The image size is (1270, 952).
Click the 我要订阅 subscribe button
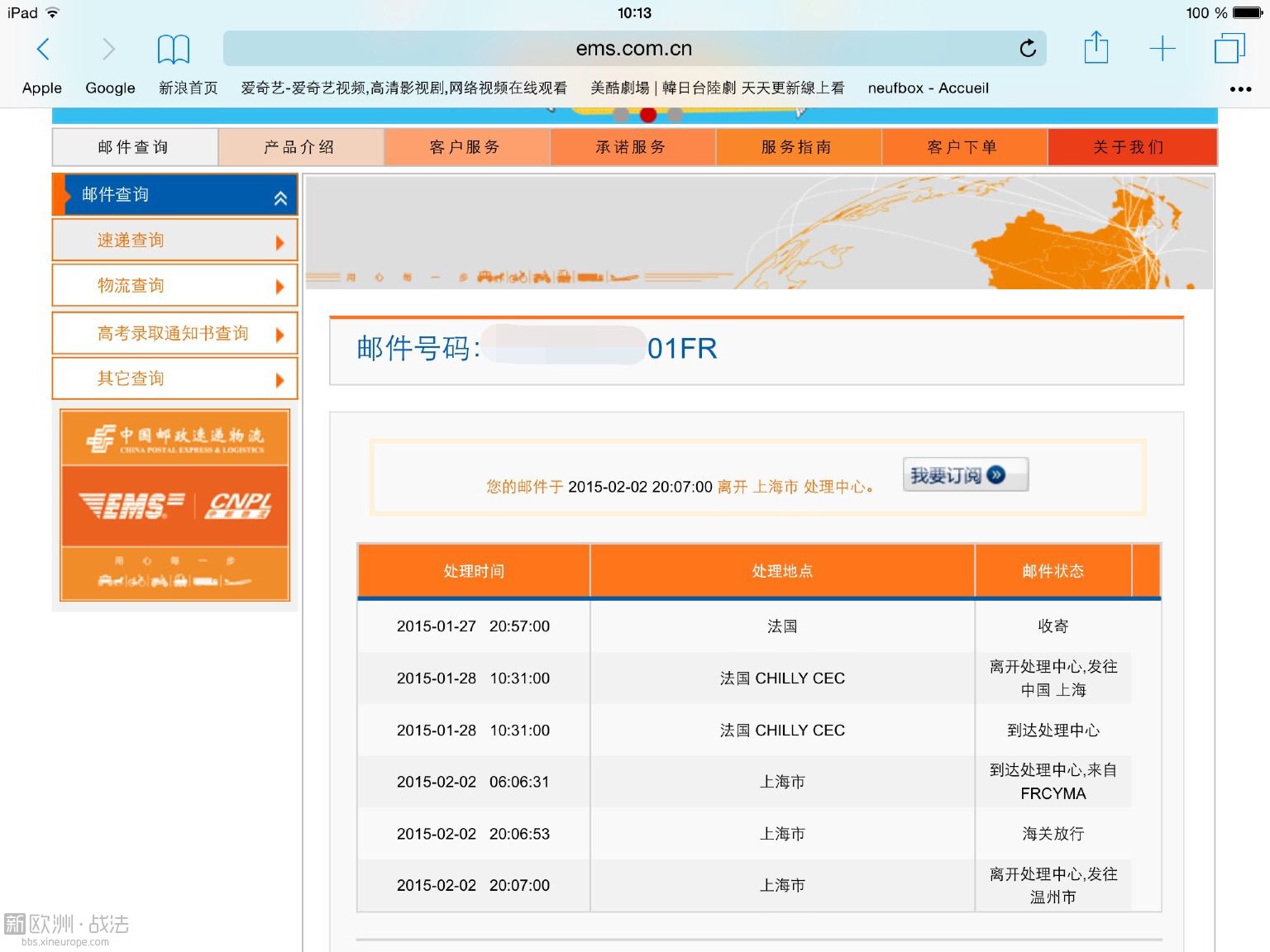[966, 474]
